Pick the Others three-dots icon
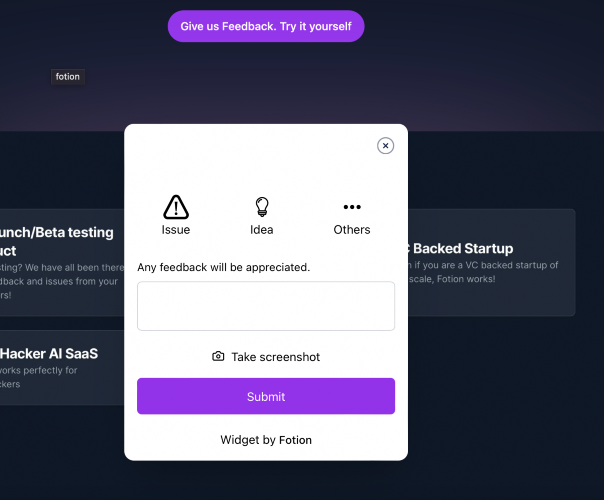Viewport: 604px width, 500px height. pyautogui.click(x=352, y=207)
